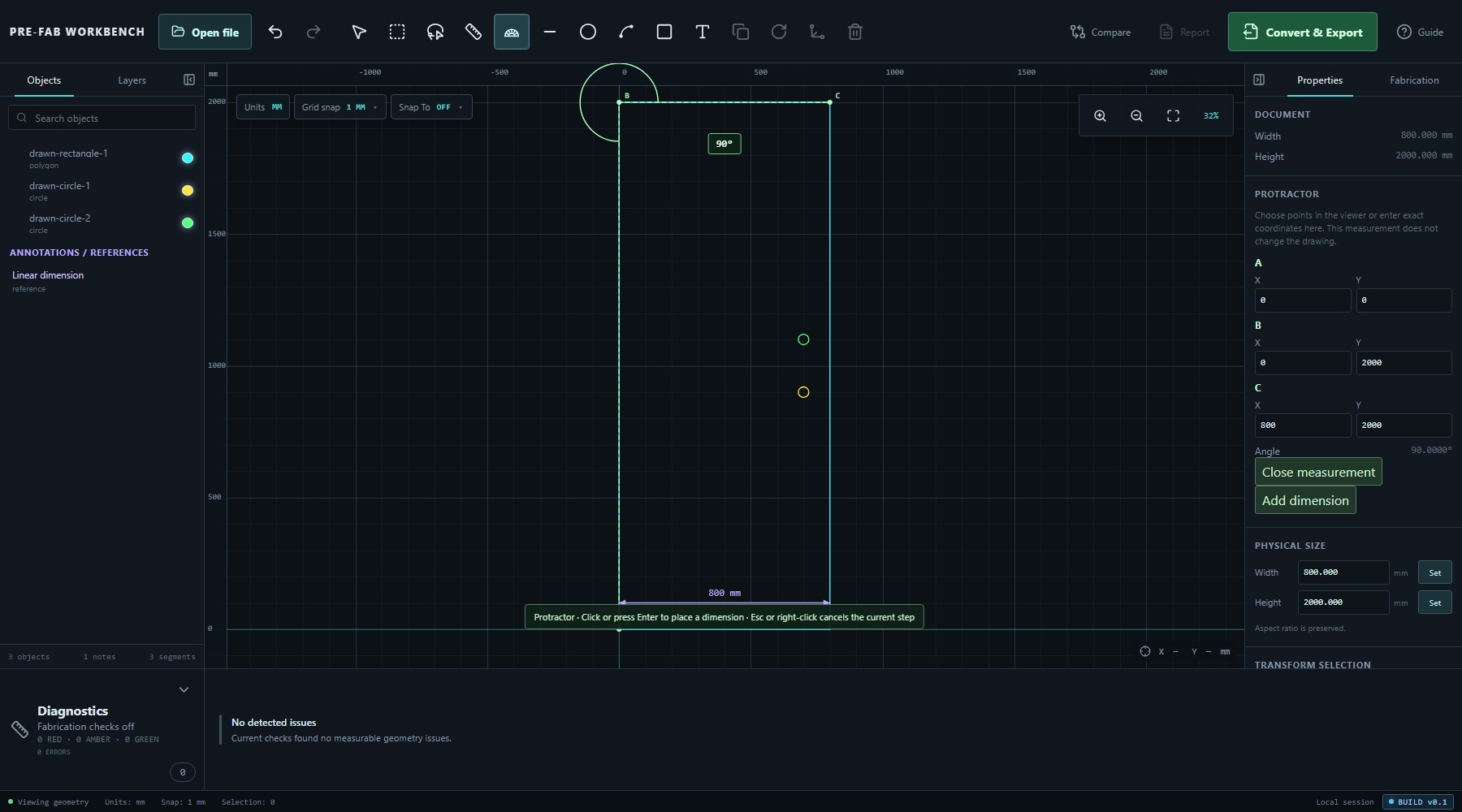
Task: Select the arc curve tool
Action: click(626, 32)
